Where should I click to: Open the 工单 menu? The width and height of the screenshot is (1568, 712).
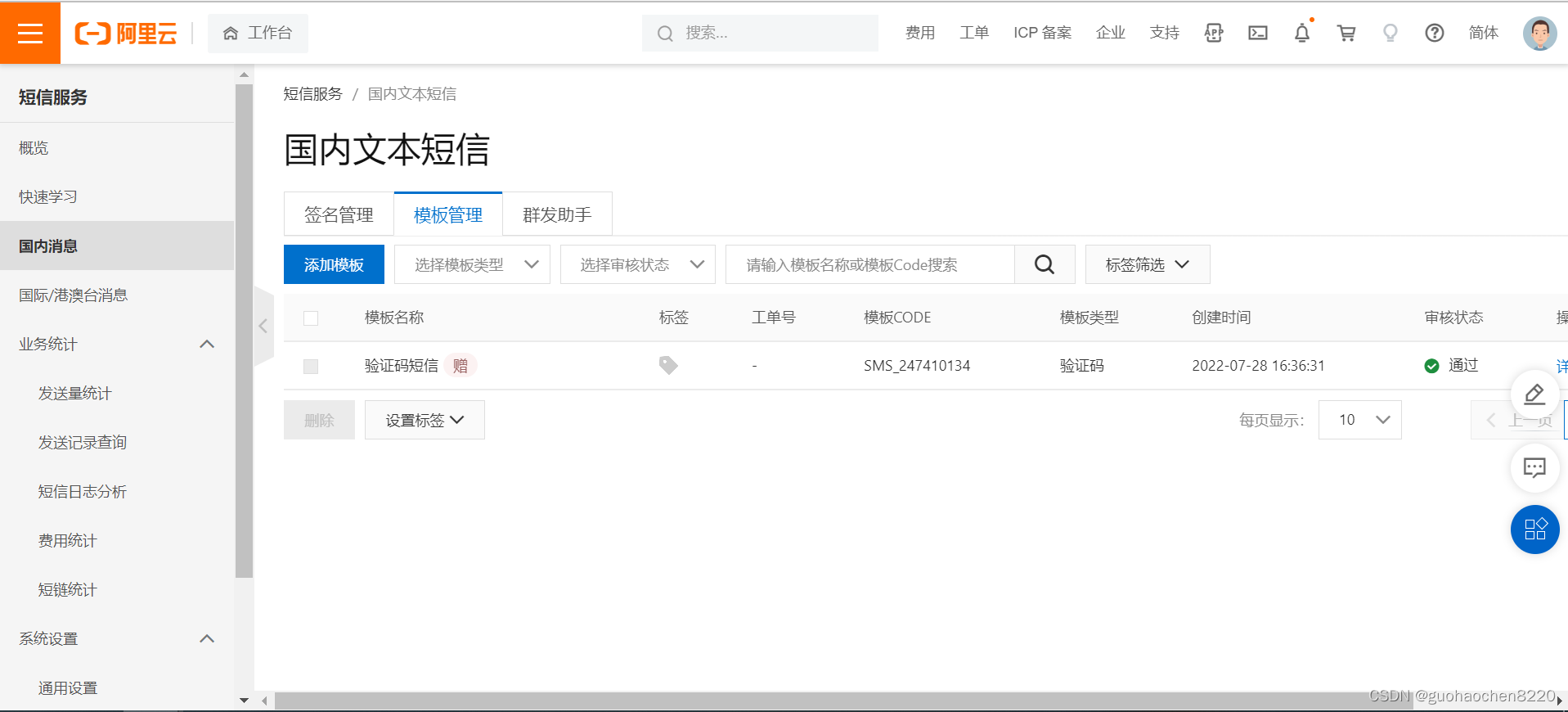tap(974, 33)
